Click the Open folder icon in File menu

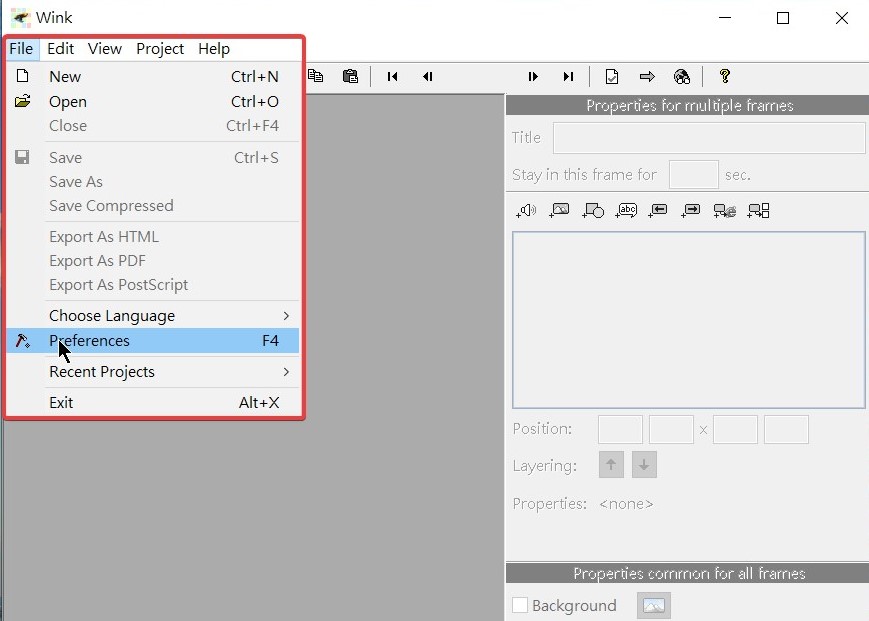[22, 101]
